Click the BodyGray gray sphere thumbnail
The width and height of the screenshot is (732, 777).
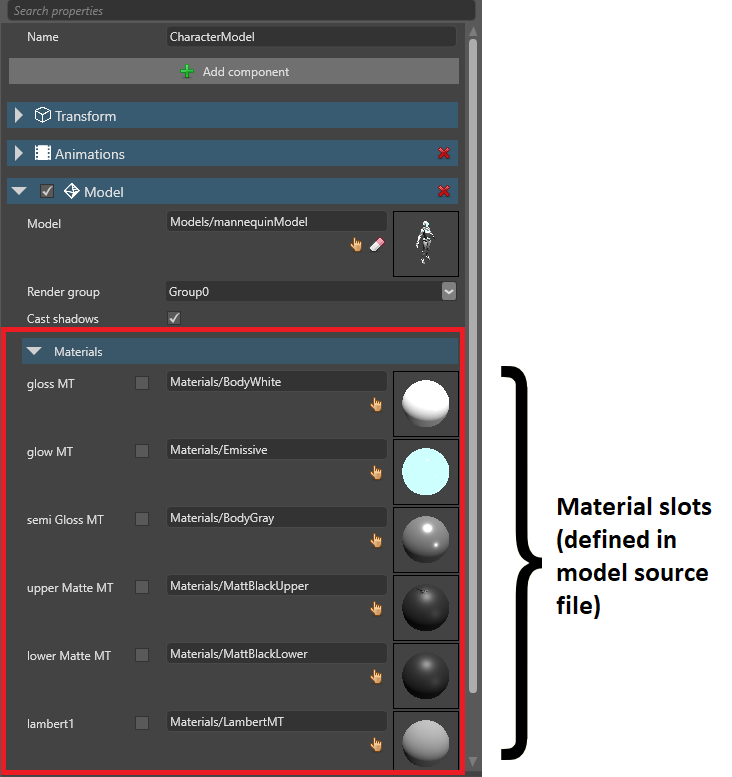[426, 540]
